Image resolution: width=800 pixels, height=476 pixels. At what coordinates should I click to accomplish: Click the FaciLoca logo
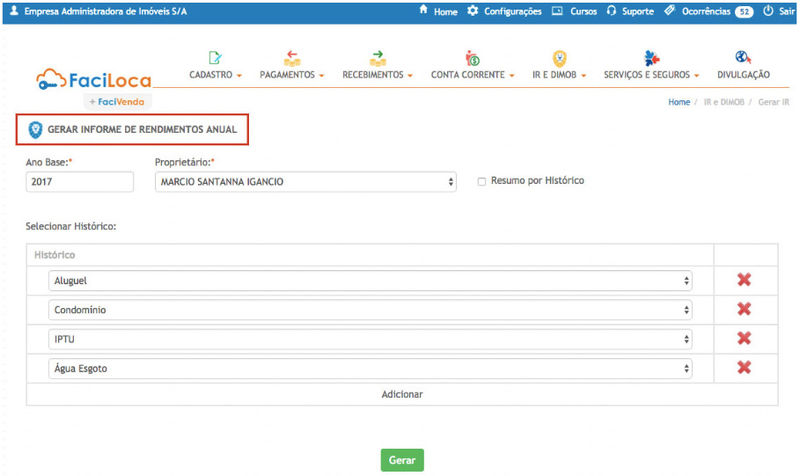click(93, 79)
